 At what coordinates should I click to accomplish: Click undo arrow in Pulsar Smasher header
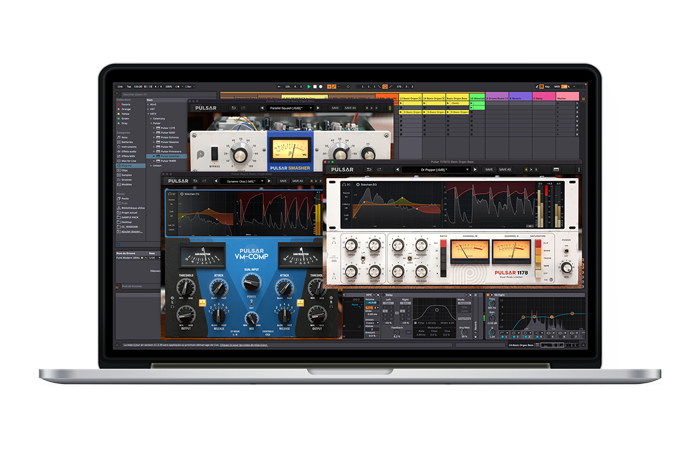[x=233, y=108]
